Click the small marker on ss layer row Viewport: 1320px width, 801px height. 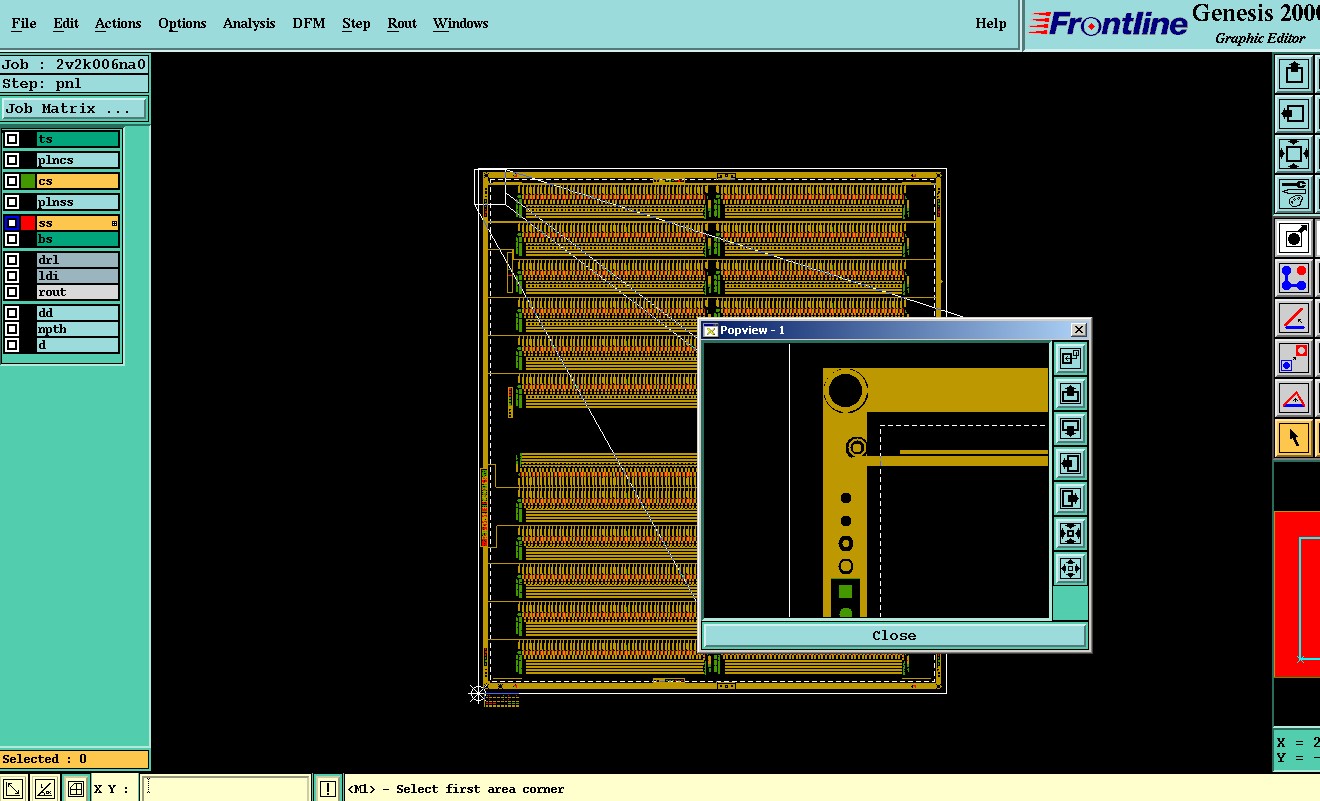(x=114, y=223)
